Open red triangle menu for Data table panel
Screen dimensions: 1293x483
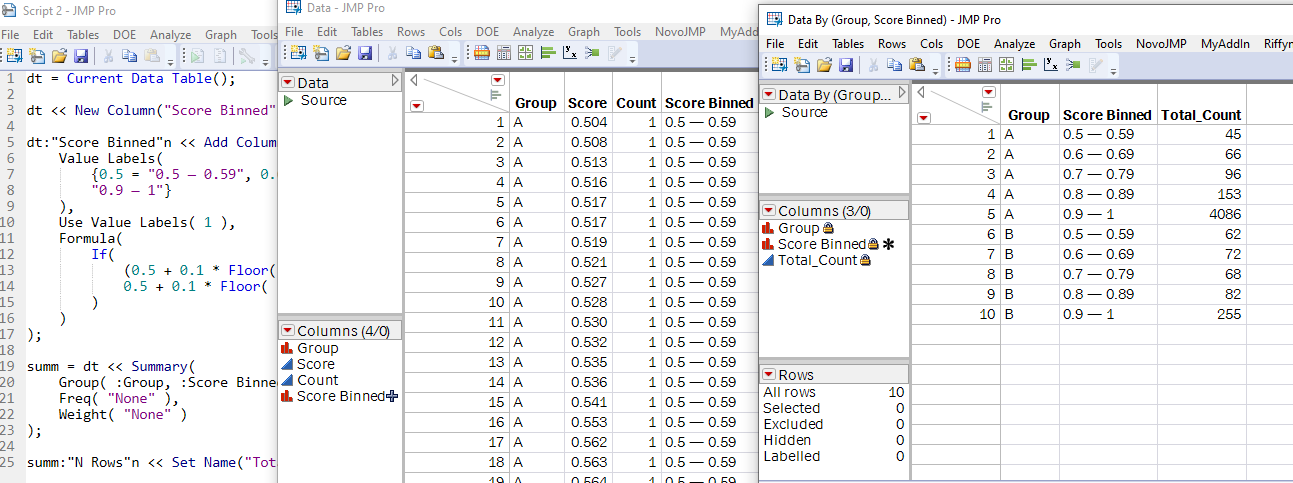point(288,83)
